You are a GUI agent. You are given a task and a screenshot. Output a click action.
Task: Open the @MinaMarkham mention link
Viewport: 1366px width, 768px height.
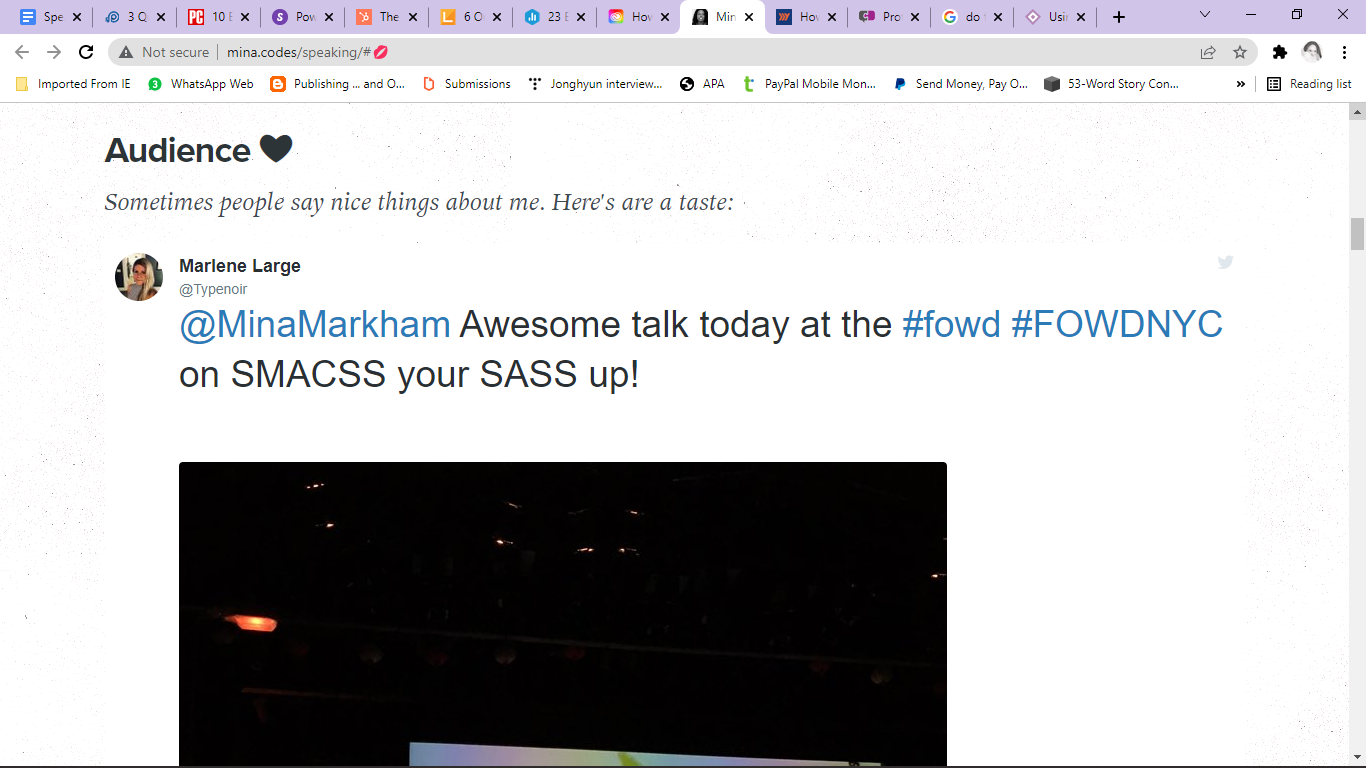tap(315, 324)
